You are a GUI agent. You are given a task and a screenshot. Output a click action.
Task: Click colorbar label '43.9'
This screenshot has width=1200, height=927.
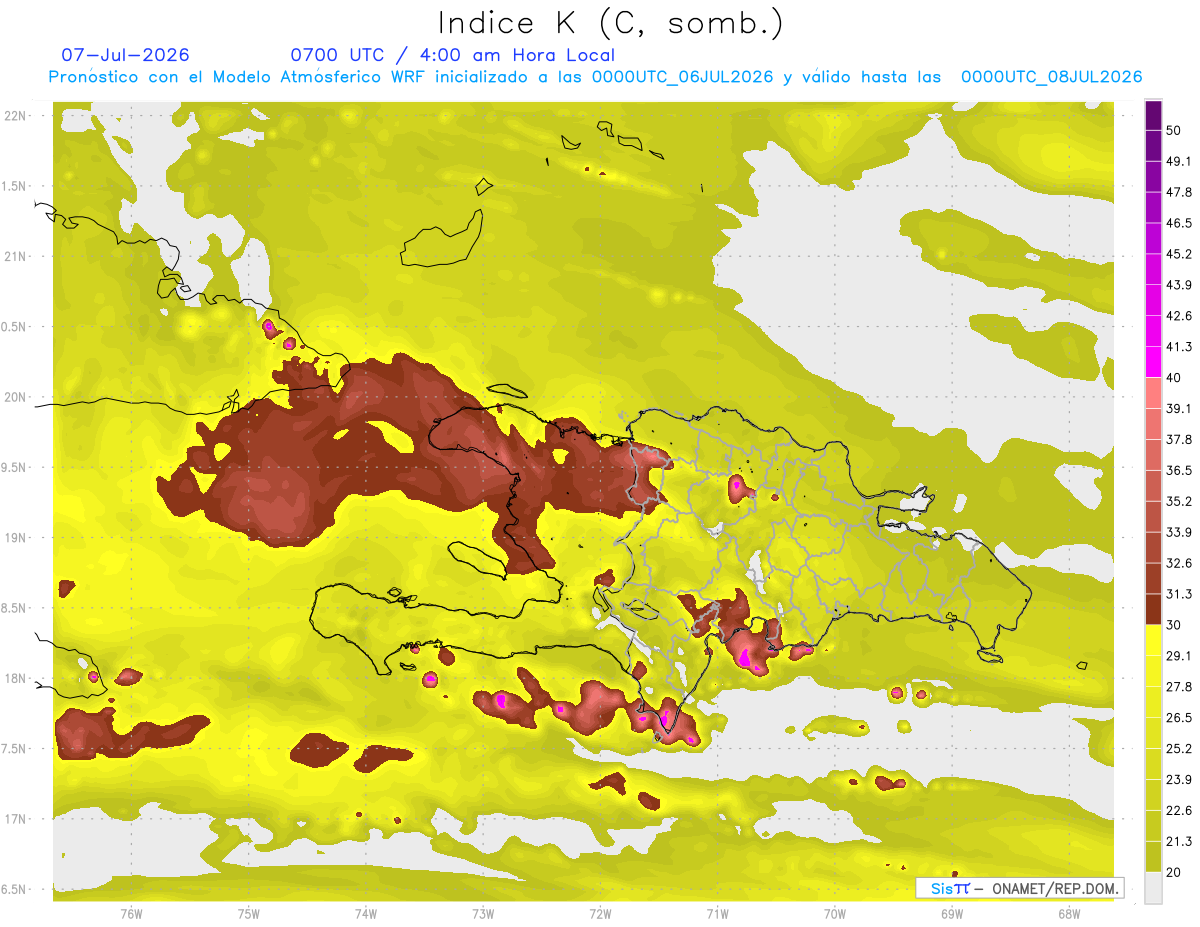pos(1179,285)
